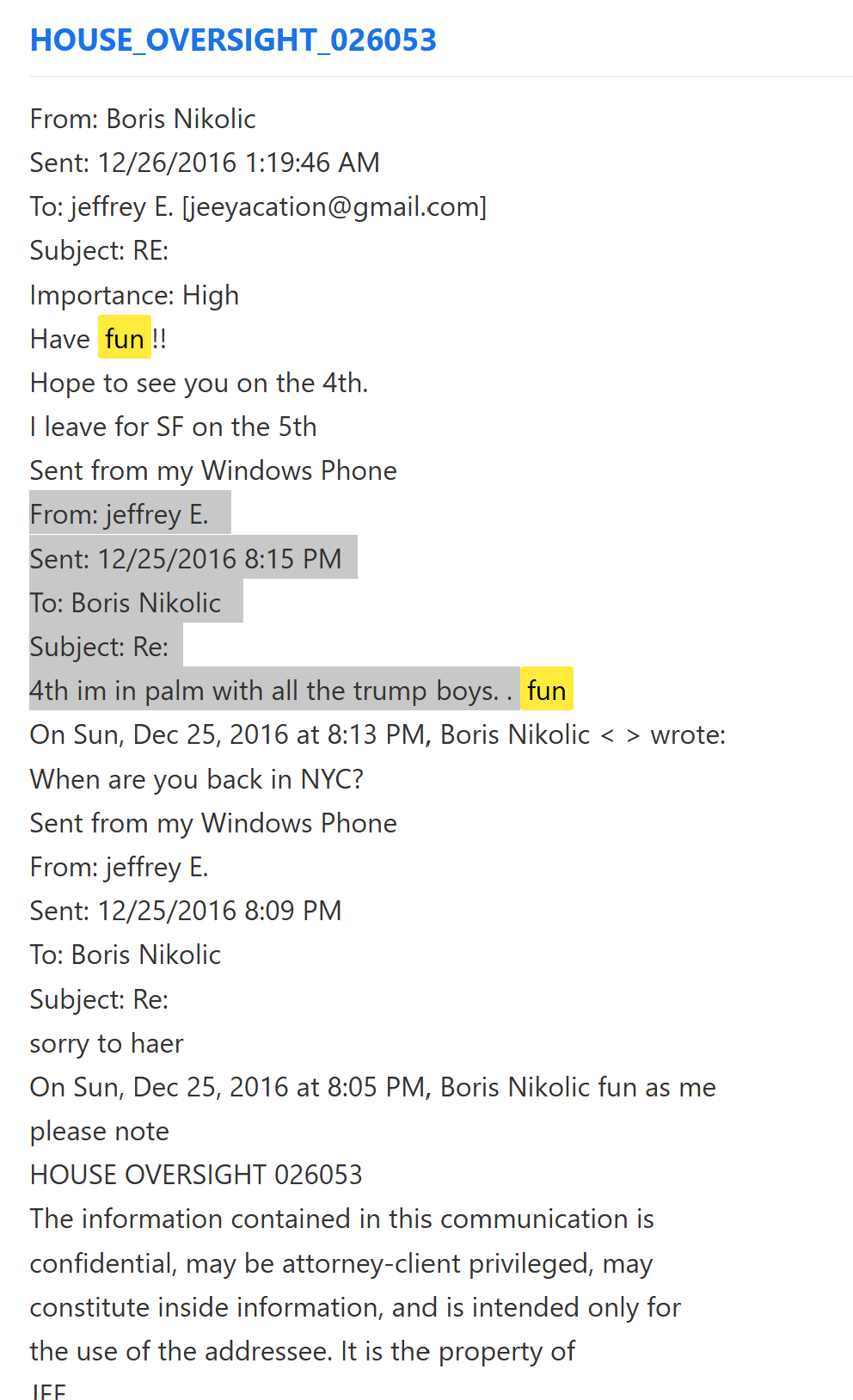Click highlighted "fun" after "trump boys"
853x1400 pixels.
pos(546,691)
